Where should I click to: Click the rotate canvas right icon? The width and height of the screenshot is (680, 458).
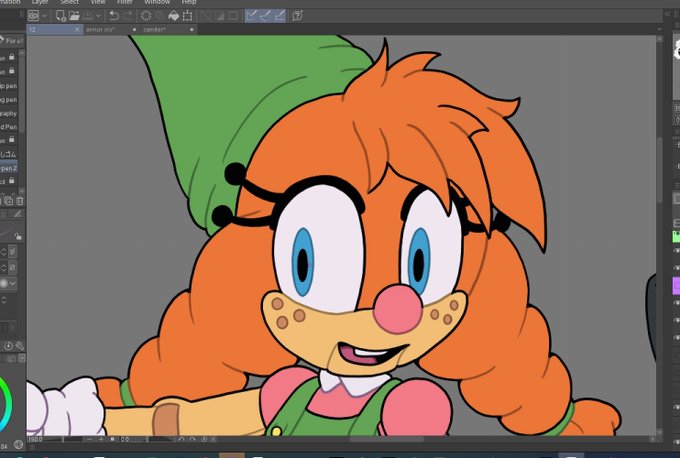pyautogui.click(x=193, y=439)
